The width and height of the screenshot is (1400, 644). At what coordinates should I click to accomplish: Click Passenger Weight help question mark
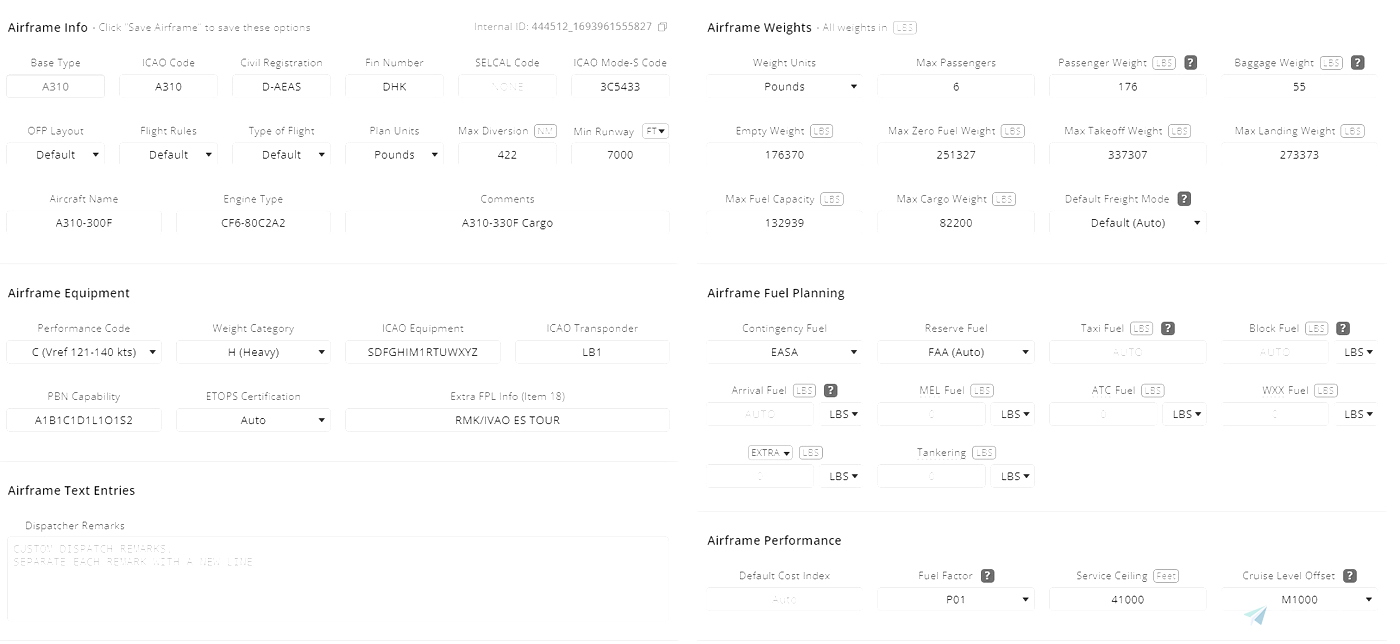click(1190, 63)
